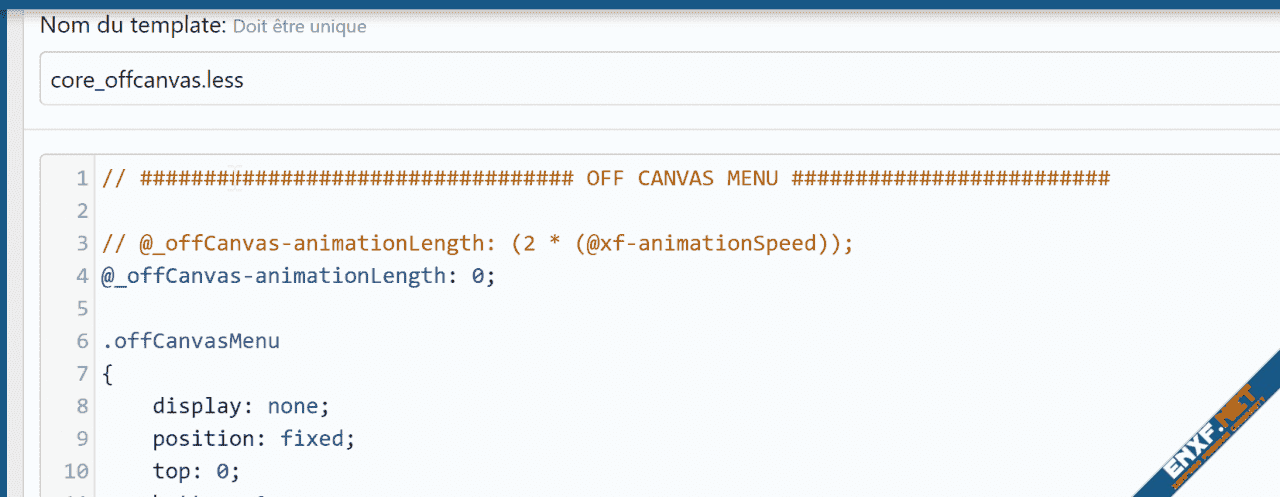Click line number 10 in the gutter

tap(76, 471)
